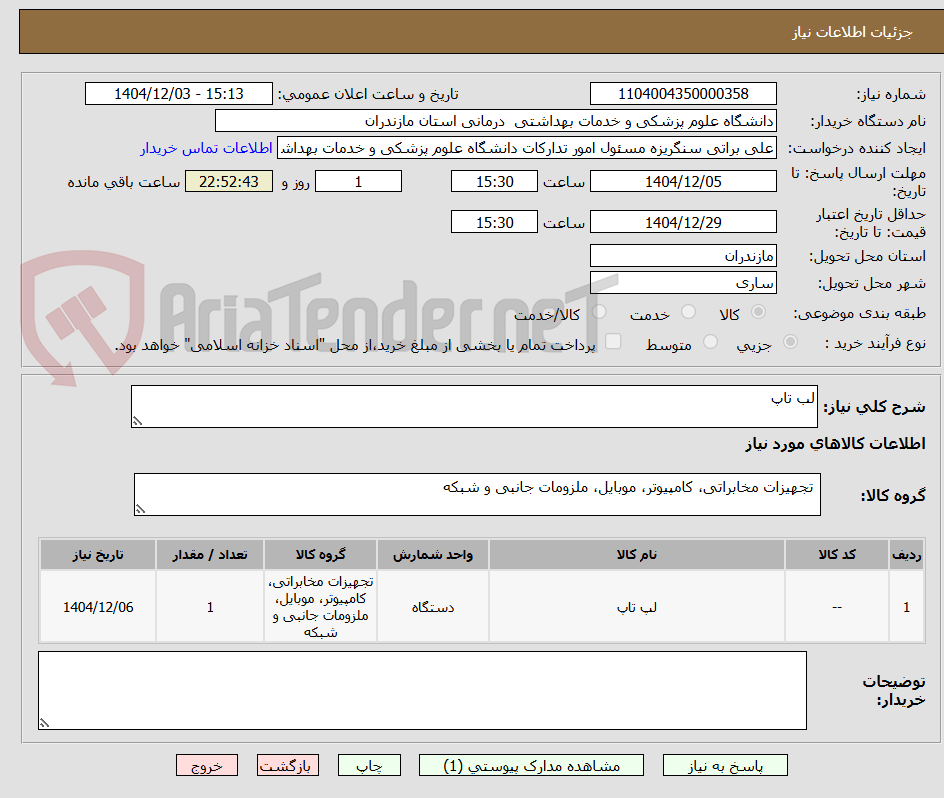The width and height of the screenshot is (944, 798).
Task: Click the کد کالا column header
Action: tap(837, 555)
